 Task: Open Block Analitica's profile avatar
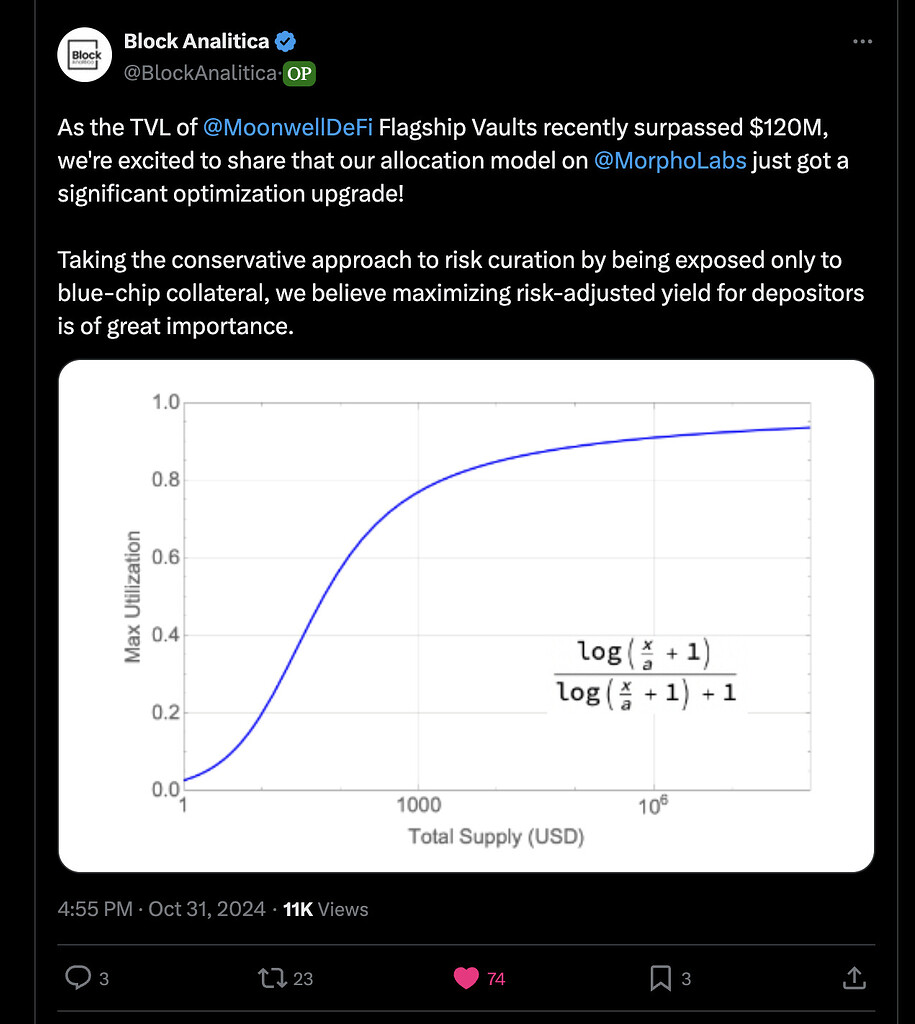pyautogui.click(x=85, y=55)
